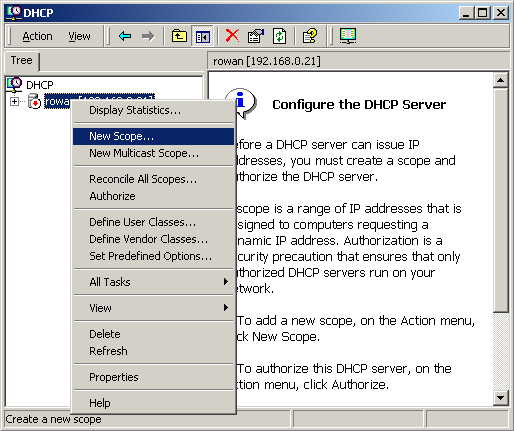Image resolution: width=514 pixels, height=431 pixels.
Task: Open Properties via the toolbar icon
Action: click(256, 36)
